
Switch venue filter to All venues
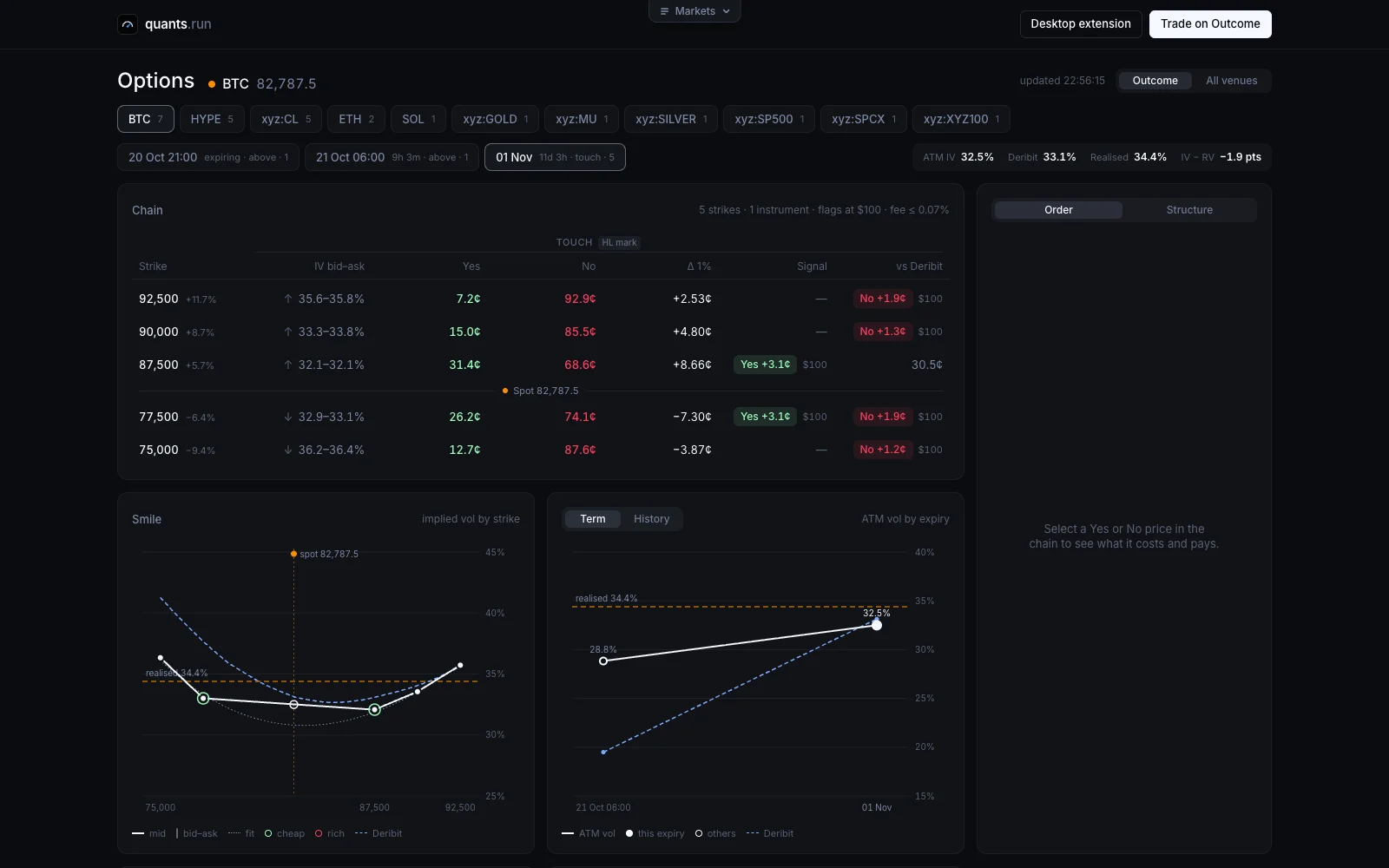(x=1231, y=81)
